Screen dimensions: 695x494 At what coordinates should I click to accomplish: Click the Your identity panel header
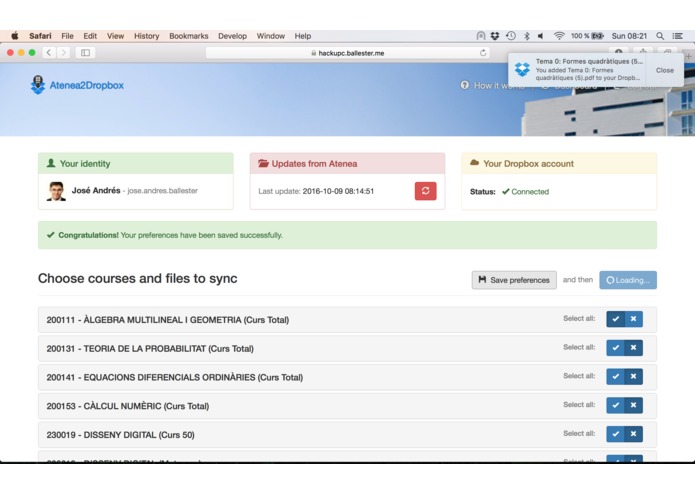[136, 163]
